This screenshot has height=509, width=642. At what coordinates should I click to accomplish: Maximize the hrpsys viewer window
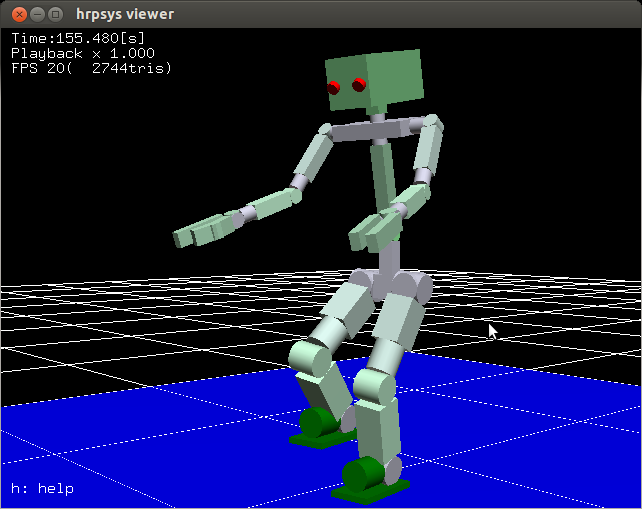tap(54, 14)
